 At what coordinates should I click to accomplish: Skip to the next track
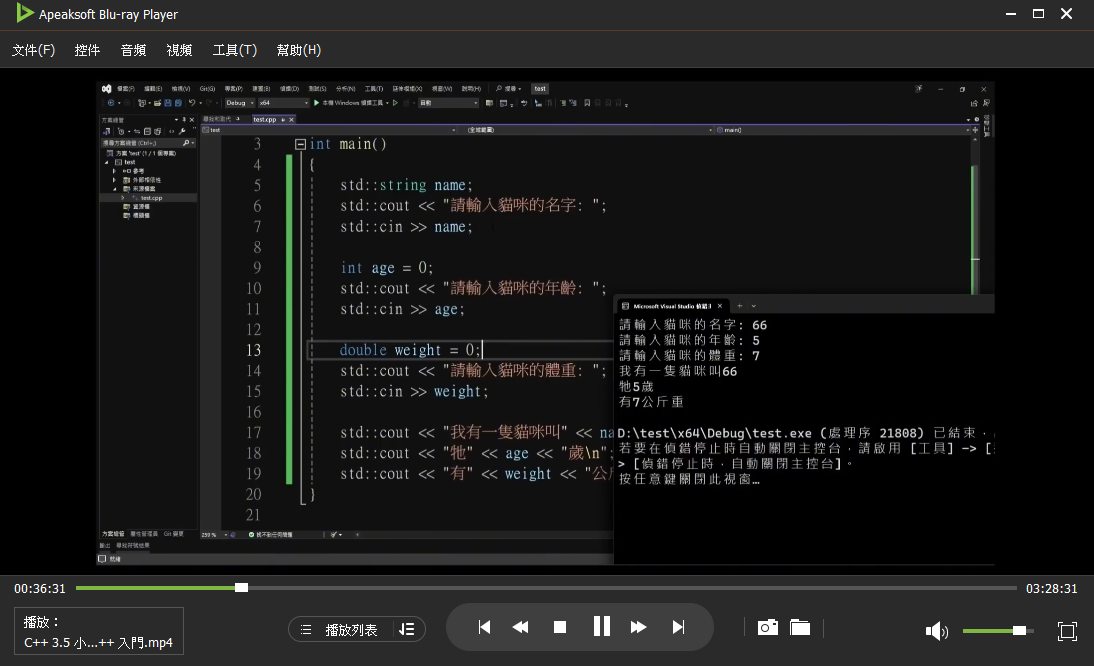[678, 627]
